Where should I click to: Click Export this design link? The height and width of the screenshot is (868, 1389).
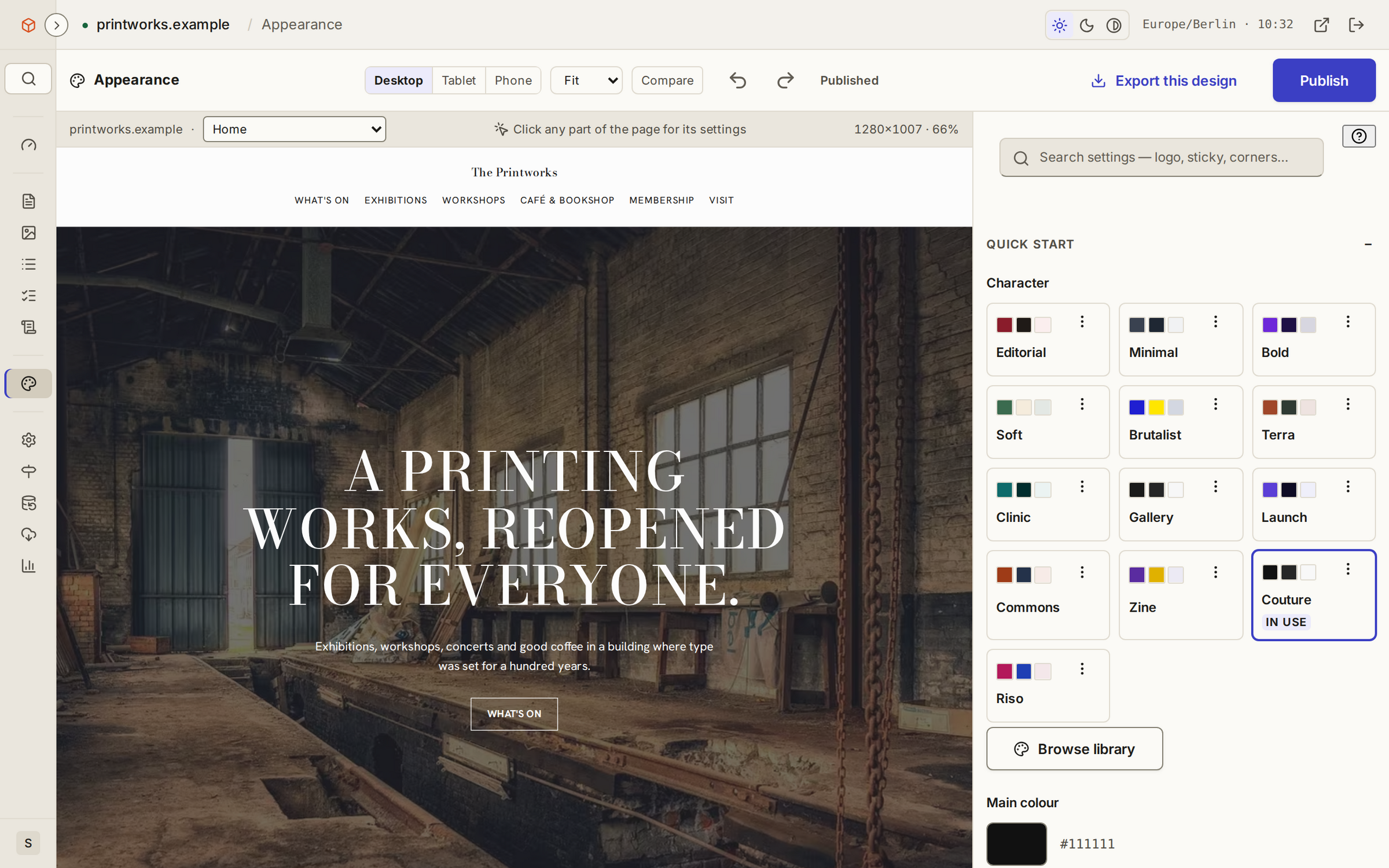click(1164, 80)
